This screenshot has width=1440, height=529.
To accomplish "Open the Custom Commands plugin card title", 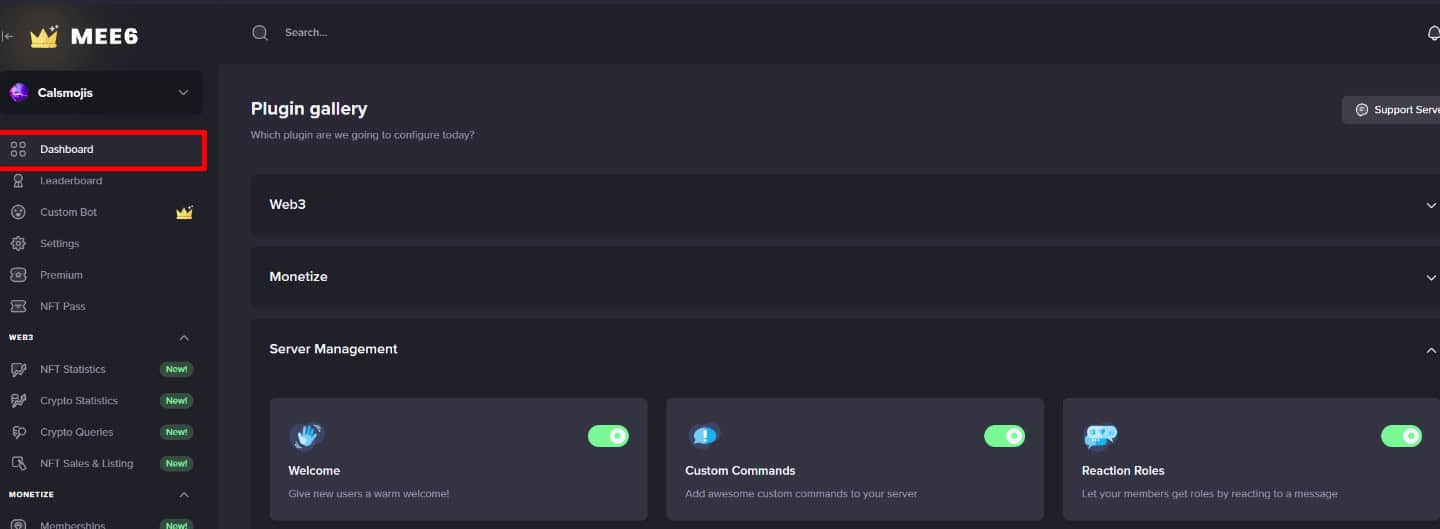I will tap(740, 470).
